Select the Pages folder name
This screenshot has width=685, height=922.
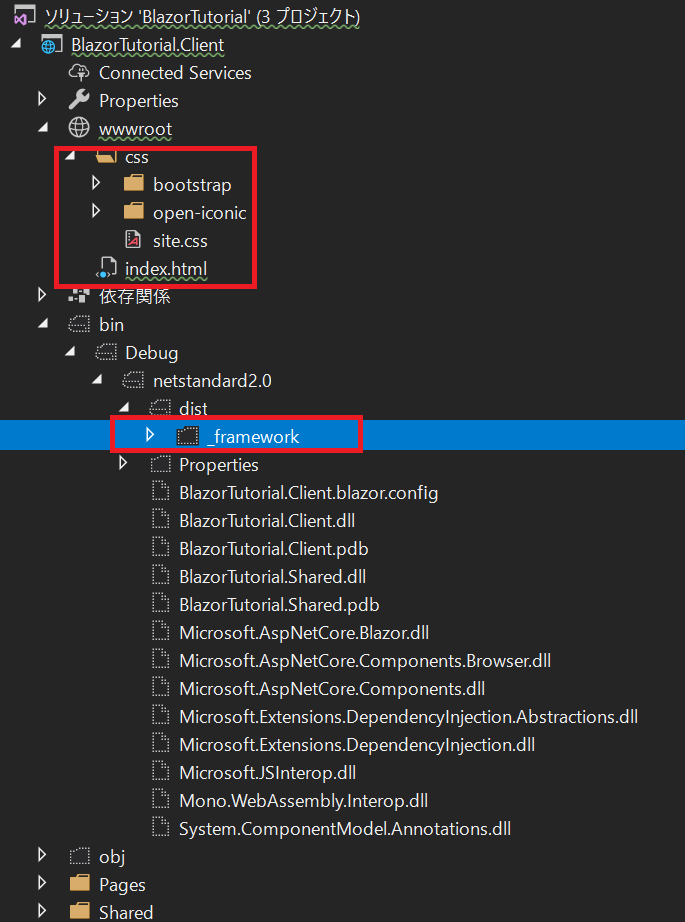(x=122, y=885)
